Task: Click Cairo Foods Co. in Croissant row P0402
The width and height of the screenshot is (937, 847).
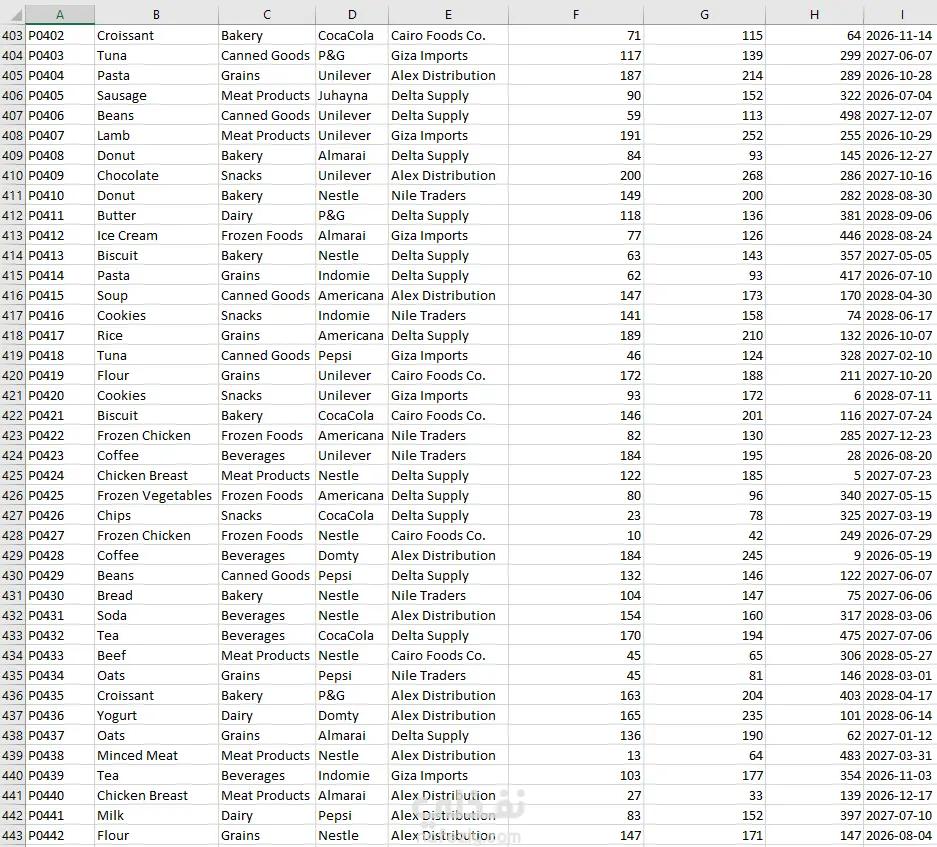Action: click(x=448, y=35)
